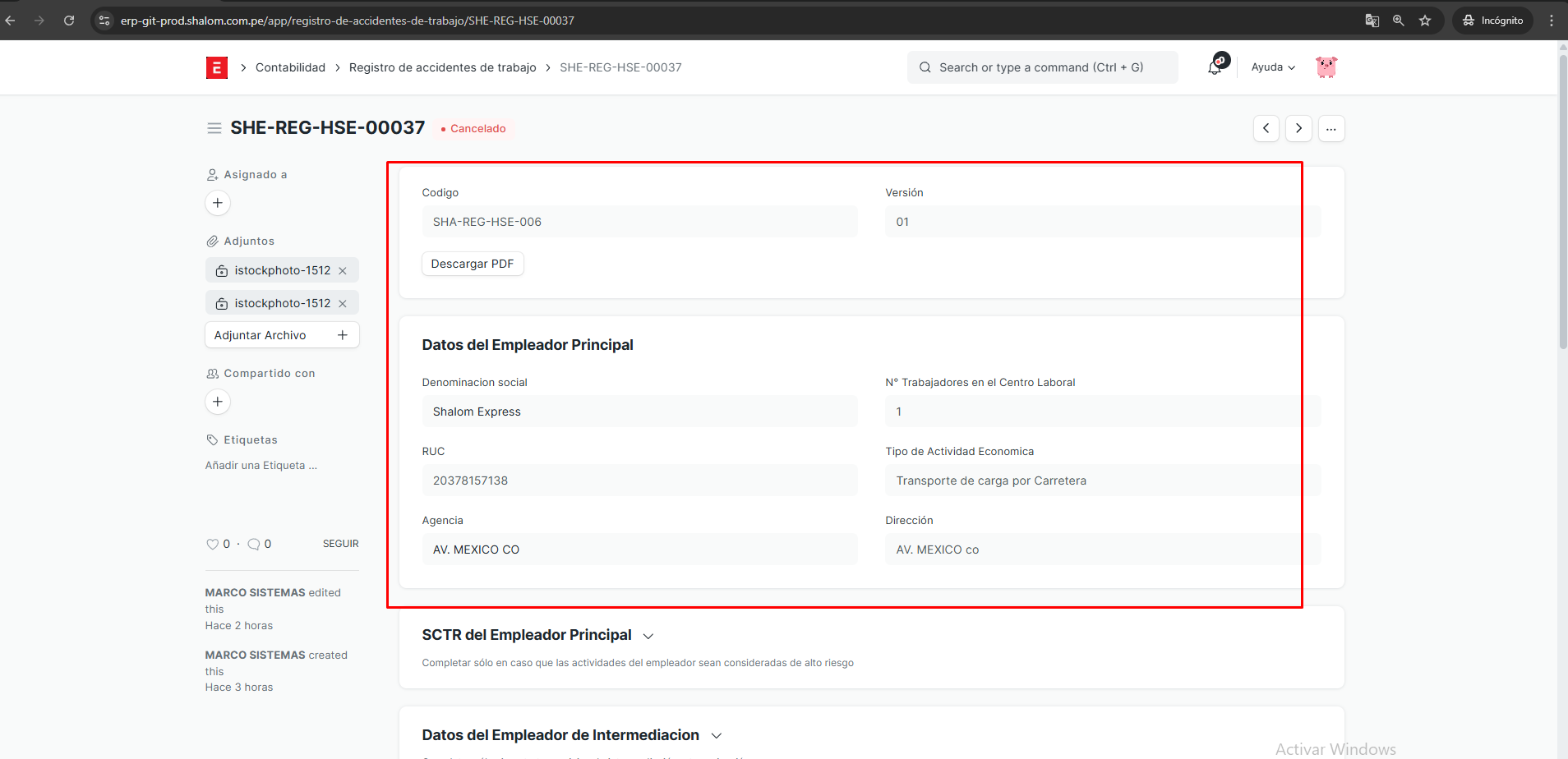1568x759 pixels.
Task: Like the document with heart icon
Action: click(213, 544)
